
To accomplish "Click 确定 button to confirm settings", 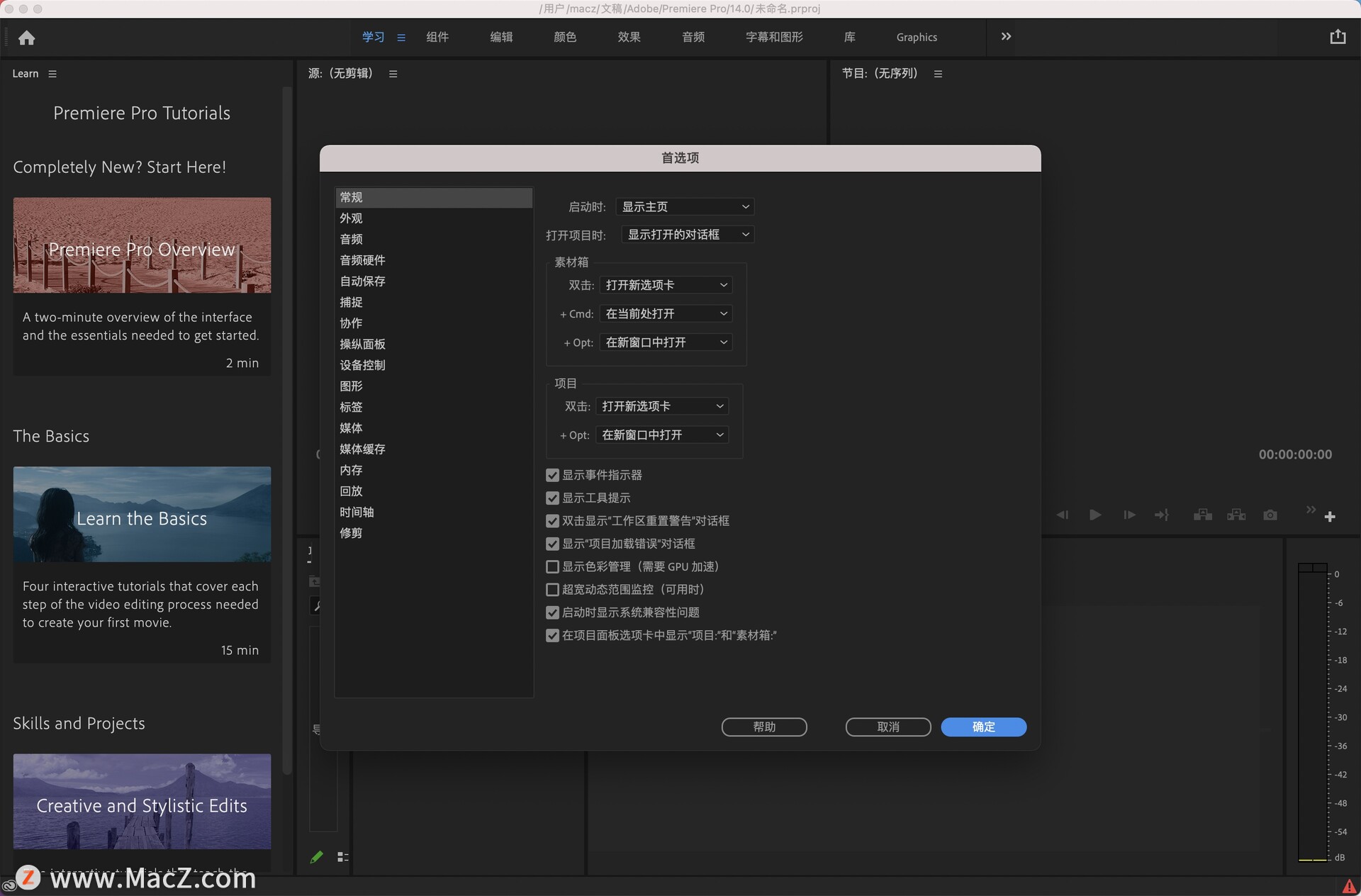I will [x=984, y=726].
